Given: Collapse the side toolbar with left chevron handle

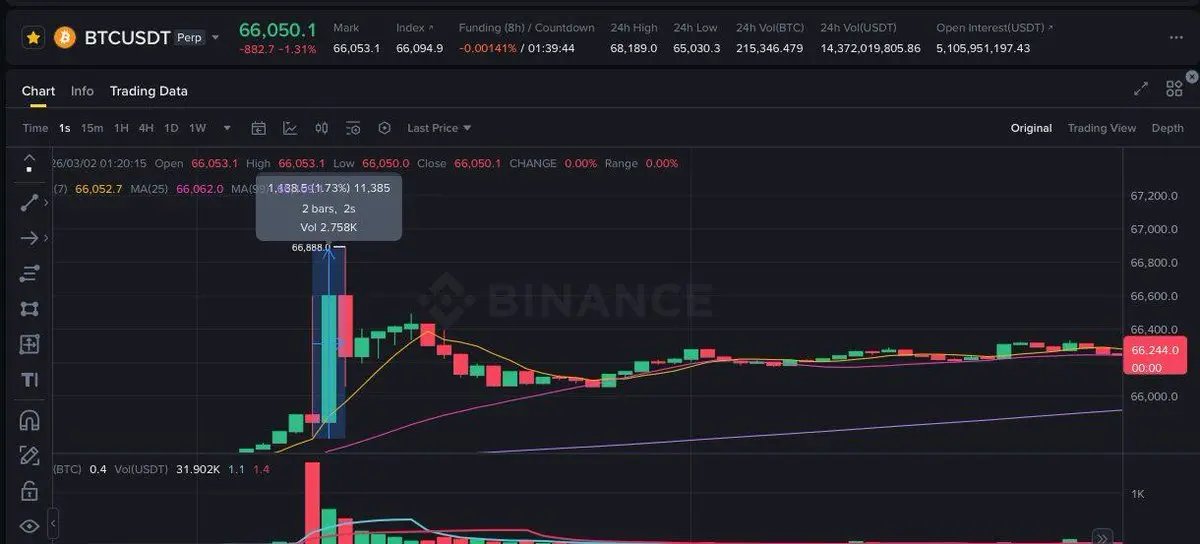Looking at the screenshot, I should click(52, 524).
